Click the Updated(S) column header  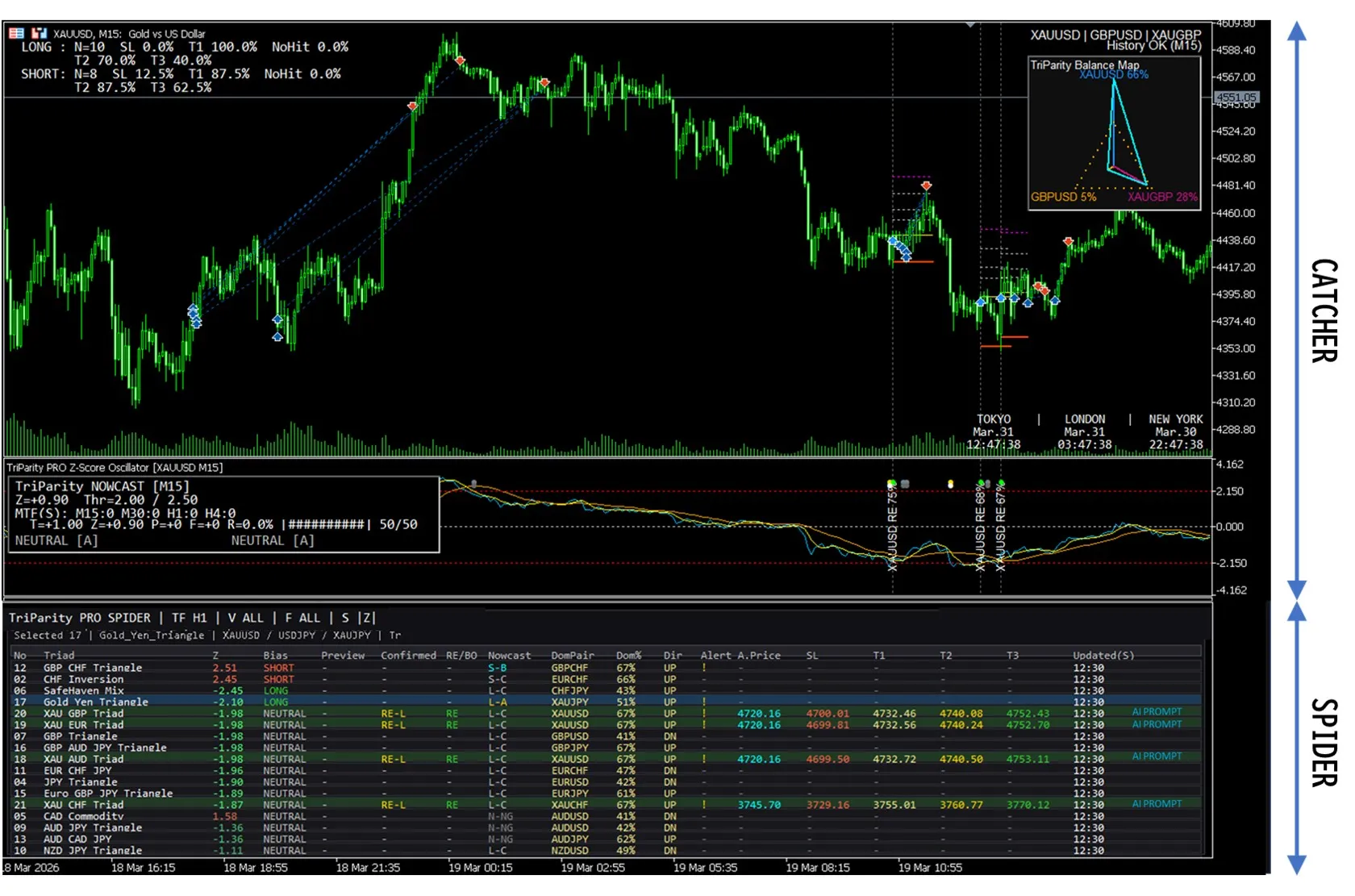1103,656
